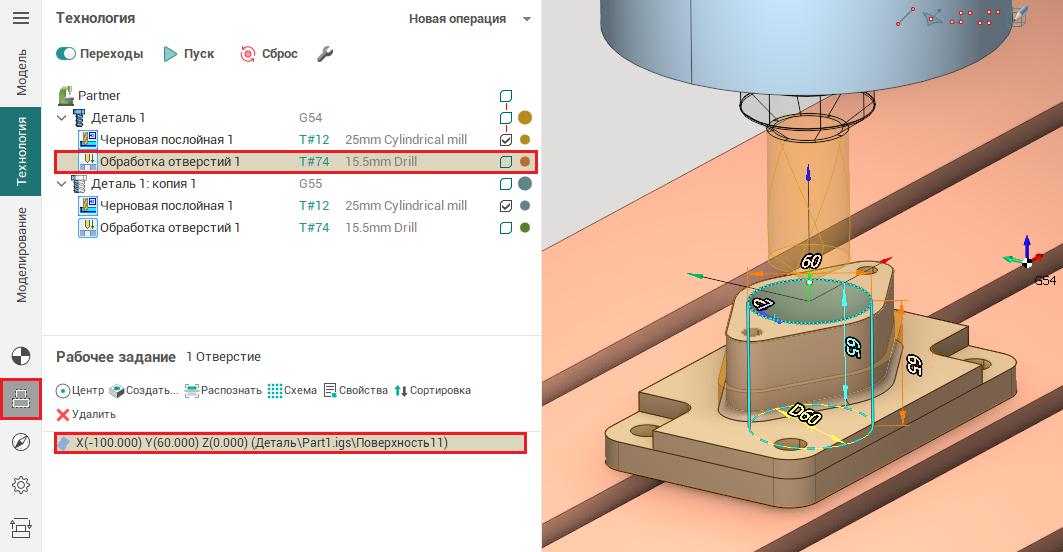
Task: Click the wrench settings icon
Action: [x=325, y=54]
